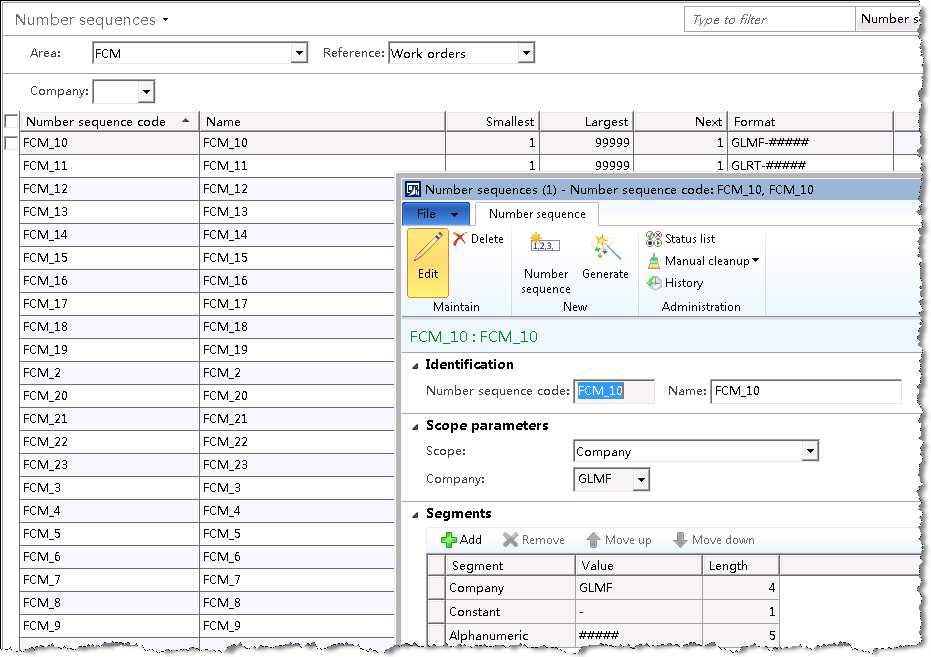Toggle the select-all checkbox in the grid header
Image resolution: width=931 pixels, height=657 pixels.
pyautogui.click(x=11, y=121)
